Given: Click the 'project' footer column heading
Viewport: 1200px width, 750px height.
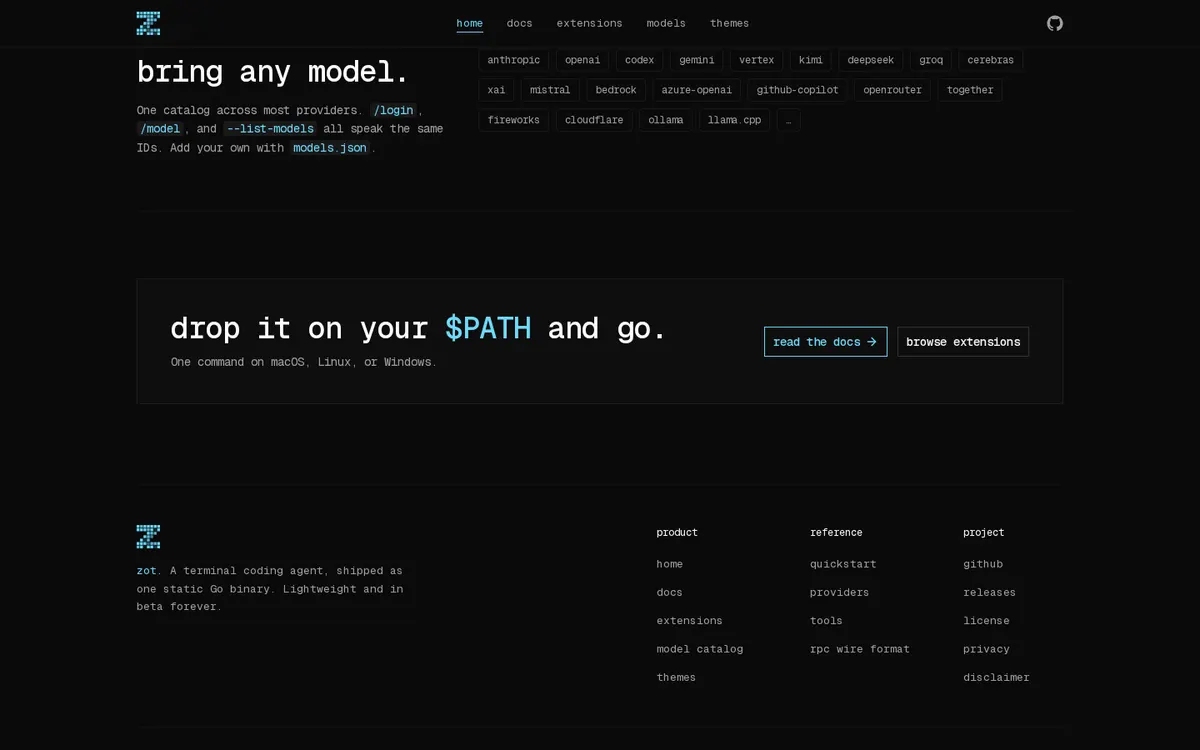Looking at the screenshot, I should (x=984, y=533).
